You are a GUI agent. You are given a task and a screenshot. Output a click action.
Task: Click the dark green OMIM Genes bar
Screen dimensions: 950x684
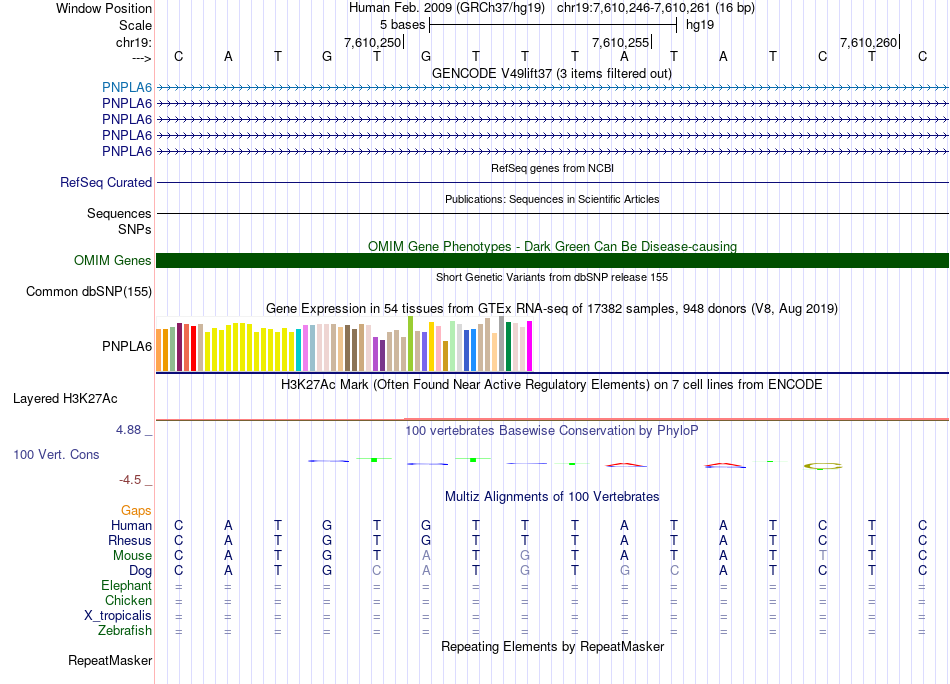coord(552,261)
